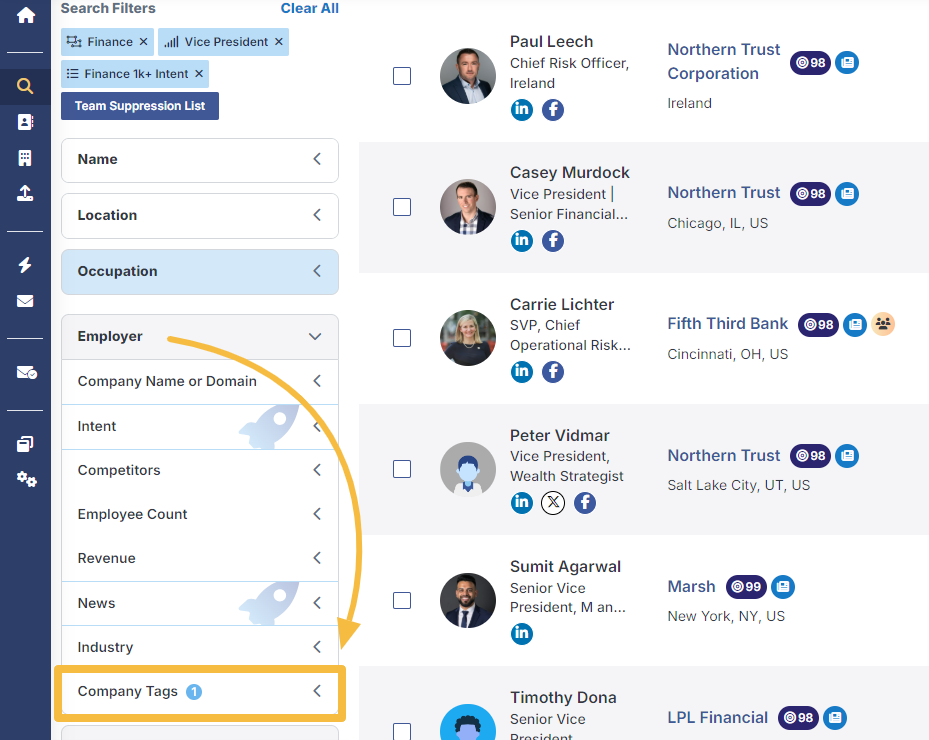Remove the Vice President filter chip
This screenshot has height=740, width=929.
pyautogui.click(x=279, y=42)
